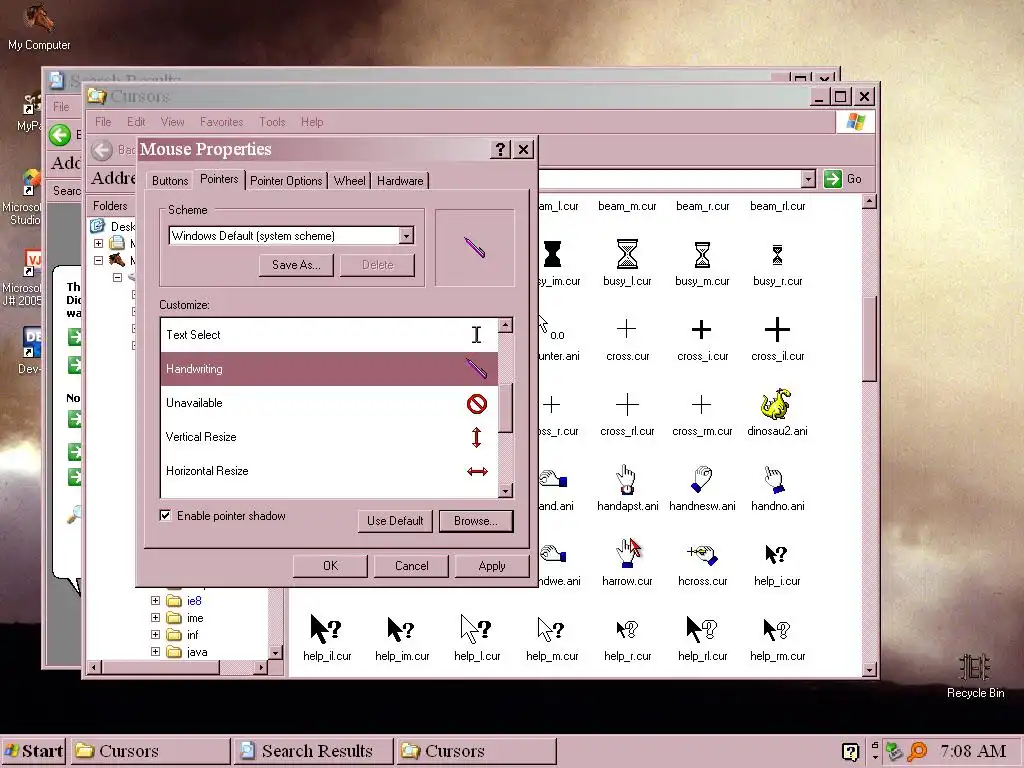The height and width of the screenshot is (768, 1024).
Task: Click the Customize list scroll up arrow
Action: [x=505, y=325]
